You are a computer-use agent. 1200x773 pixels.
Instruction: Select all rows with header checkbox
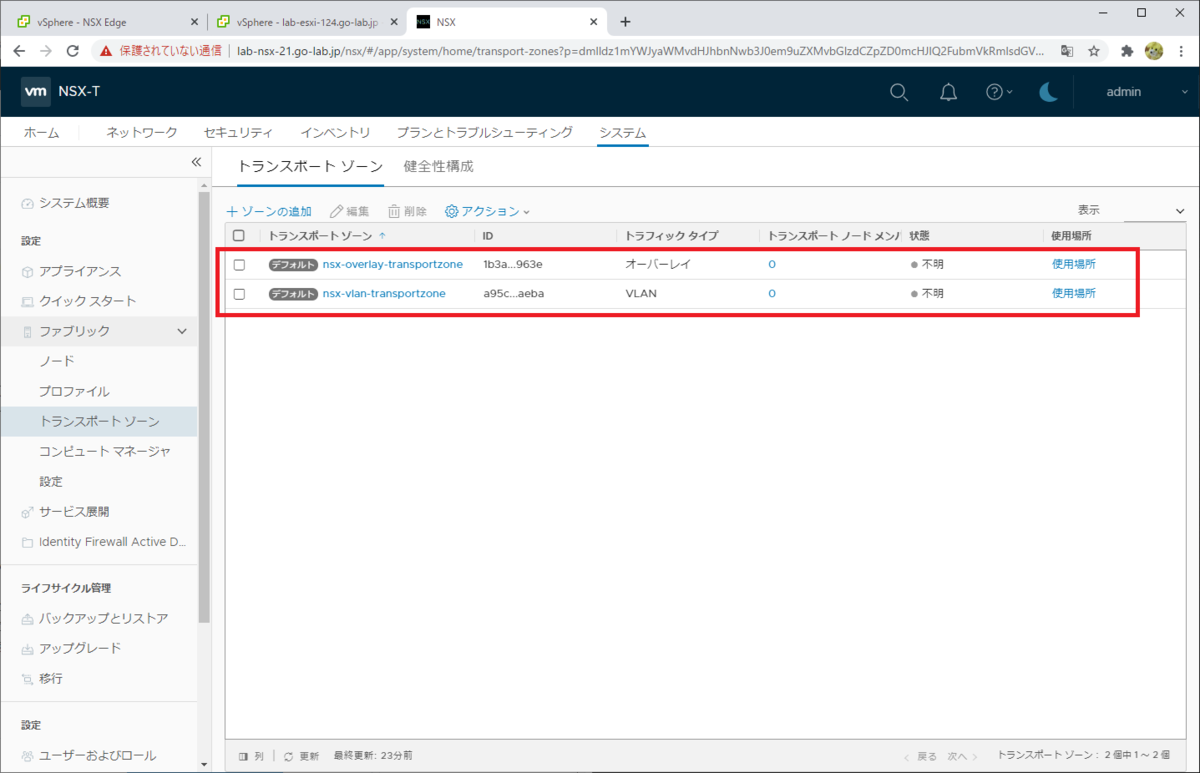pyautogui.click(x=239, y=236)
